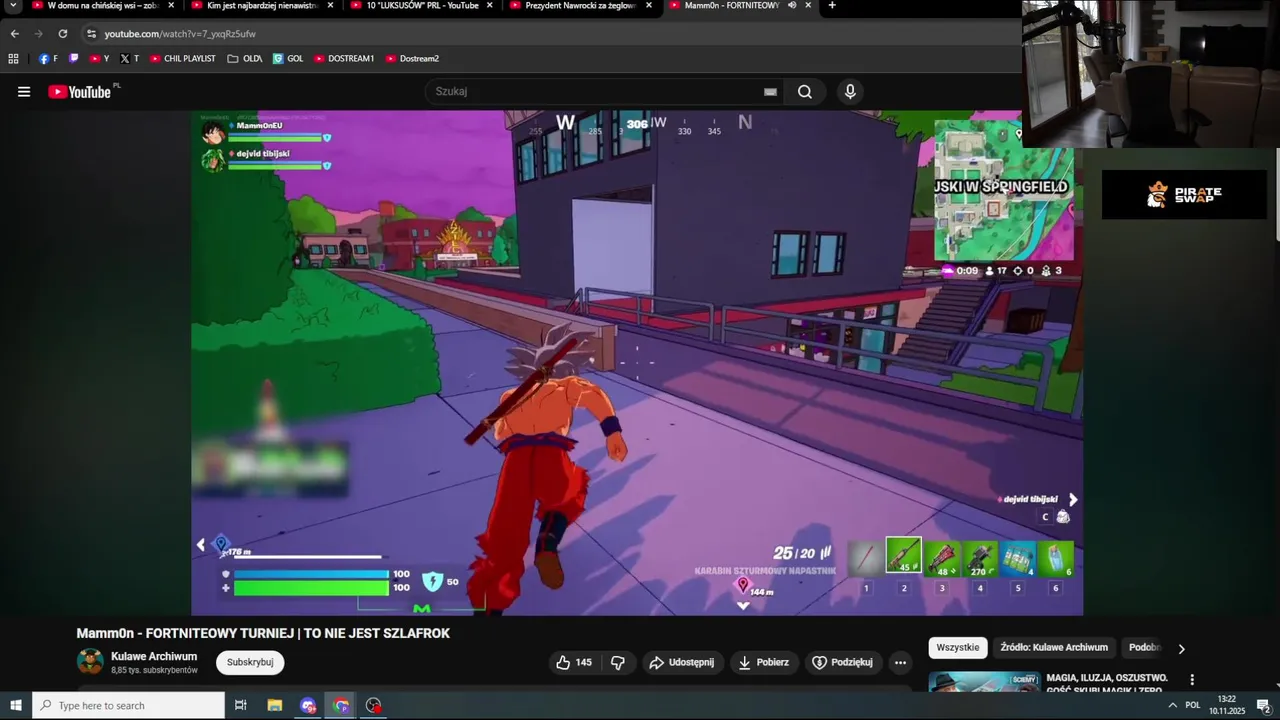This screenshot has width=1280, height=720.
Task: Subscribe with the Subskrybuj button
Action: 250,662
